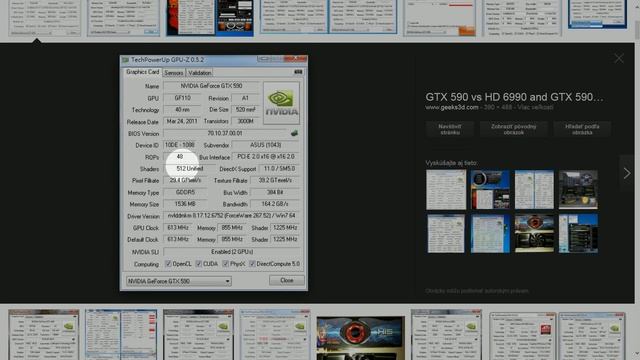This screenshot has height=360, width=640.
Task: Select the Graphics Card tab in GPU-Z
Action: click(x=142, y=72)
